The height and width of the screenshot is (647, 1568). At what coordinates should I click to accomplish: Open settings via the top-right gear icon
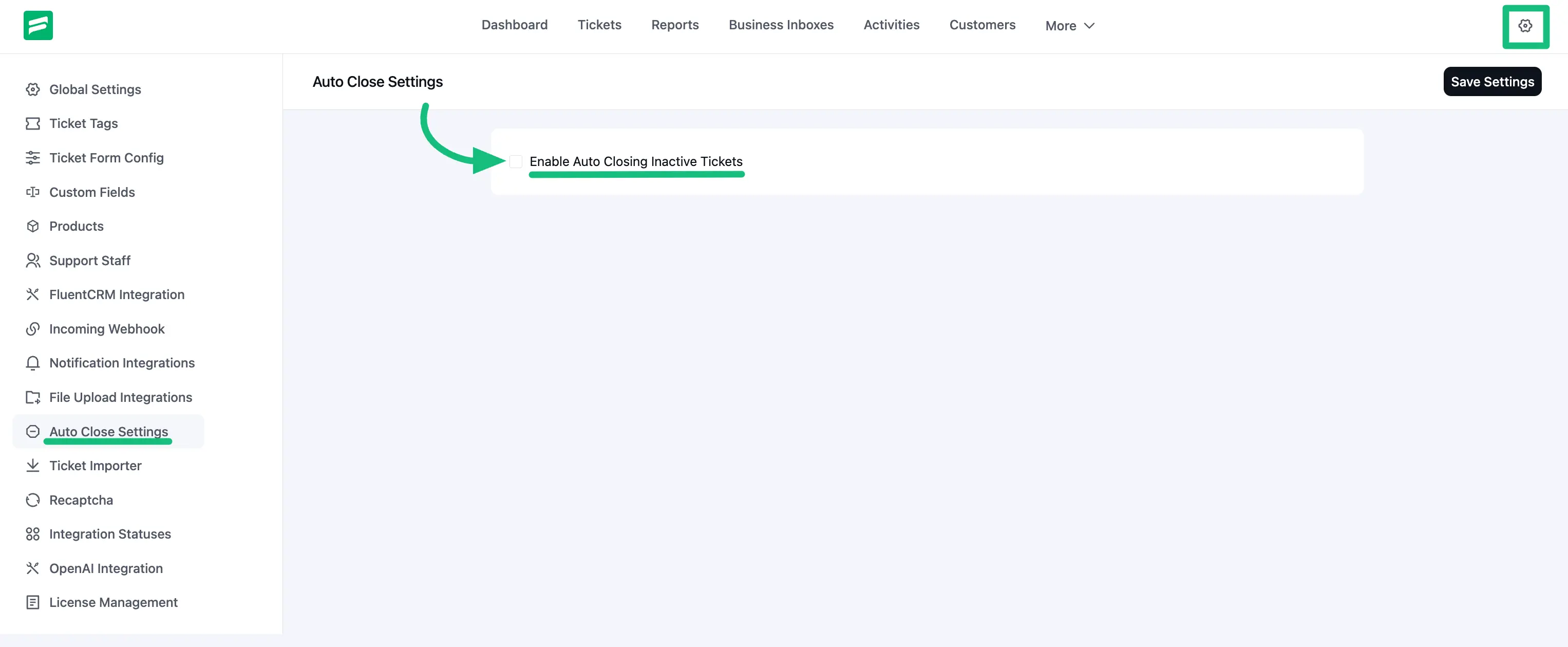coord(1525,26)
